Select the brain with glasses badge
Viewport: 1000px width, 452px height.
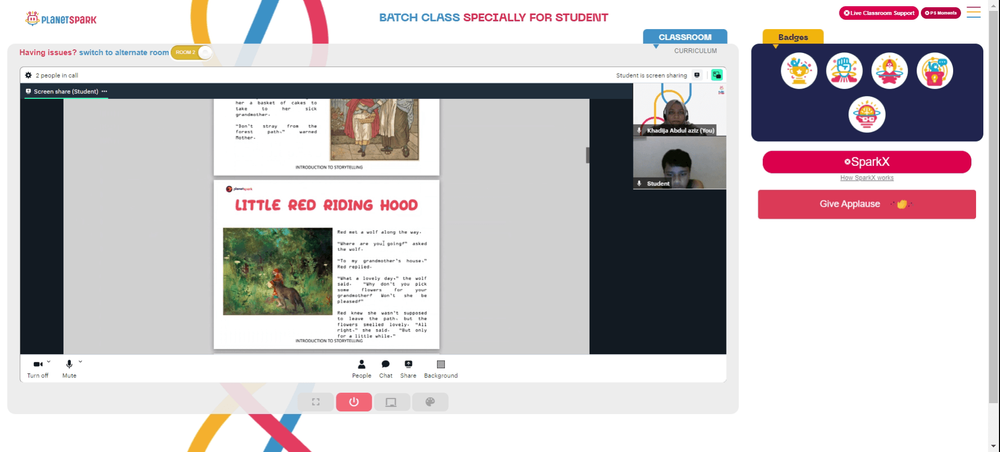pos(867,115)
